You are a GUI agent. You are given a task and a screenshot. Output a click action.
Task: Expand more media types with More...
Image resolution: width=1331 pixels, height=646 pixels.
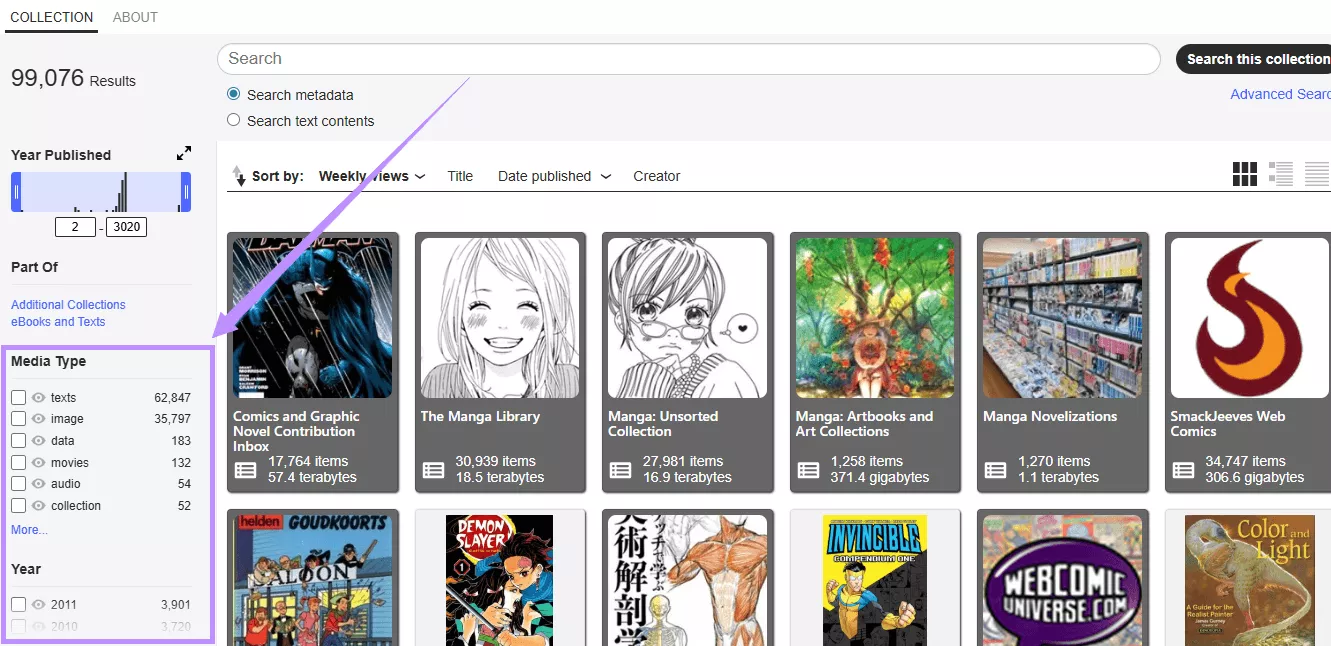pos(29,530)
